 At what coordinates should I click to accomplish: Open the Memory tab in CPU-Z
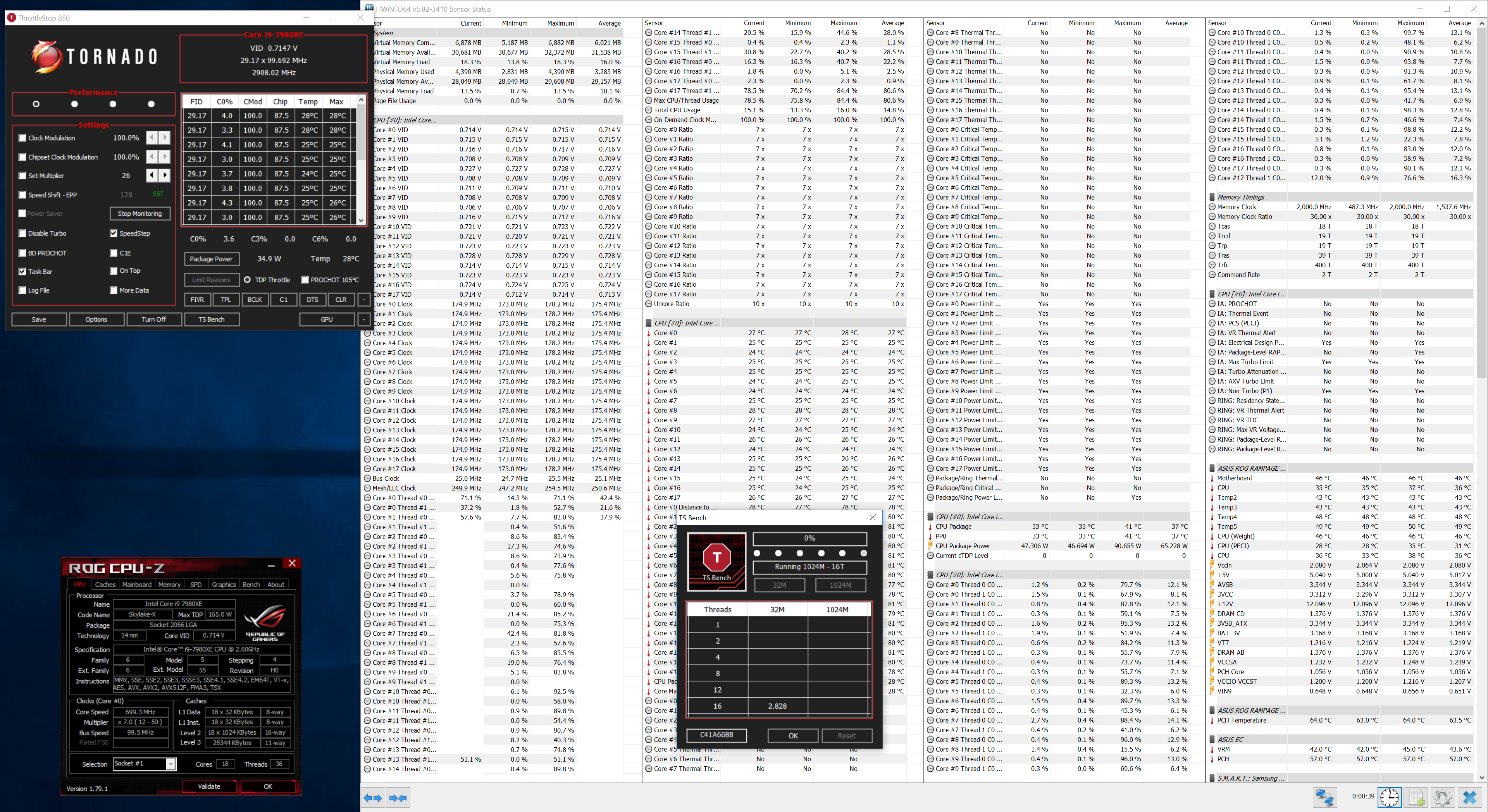click(x=169, y=585)
